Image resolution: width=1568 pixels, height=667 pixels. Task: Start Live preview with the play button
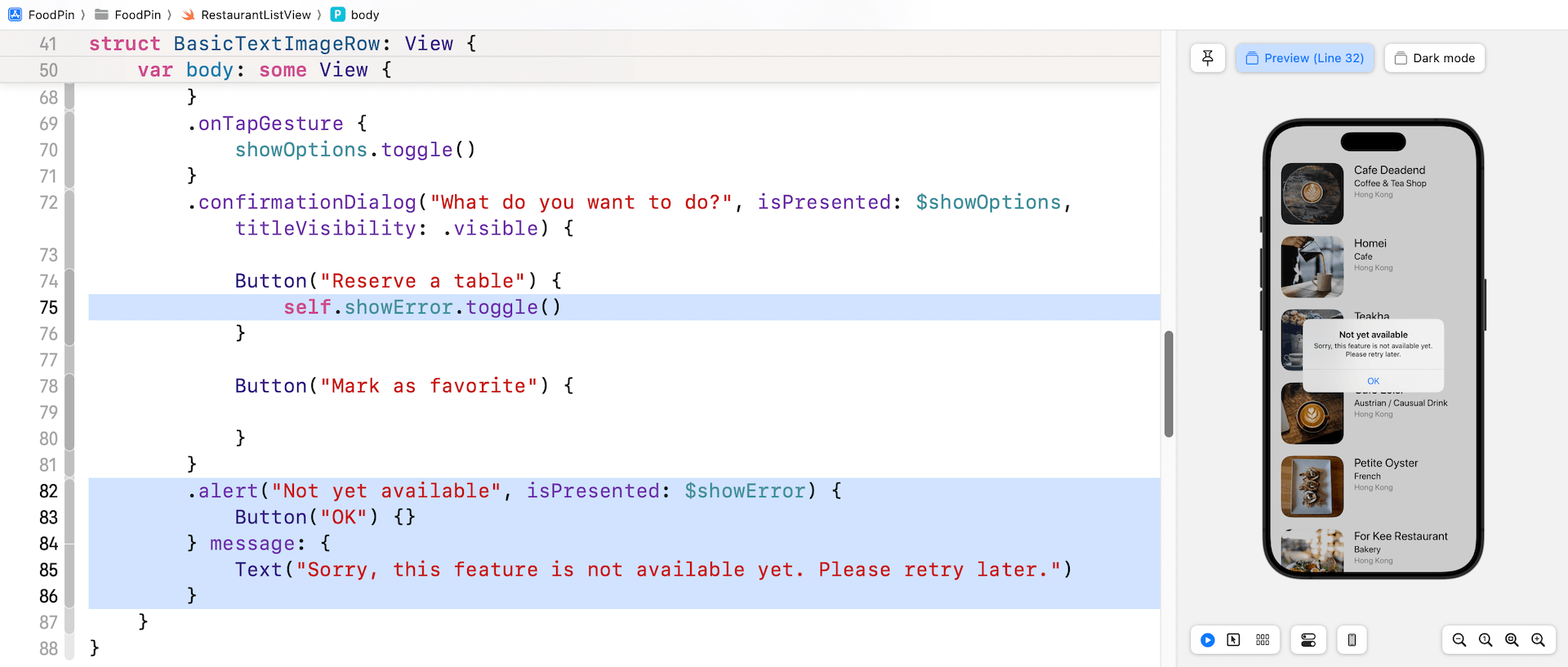point(1207,640)
